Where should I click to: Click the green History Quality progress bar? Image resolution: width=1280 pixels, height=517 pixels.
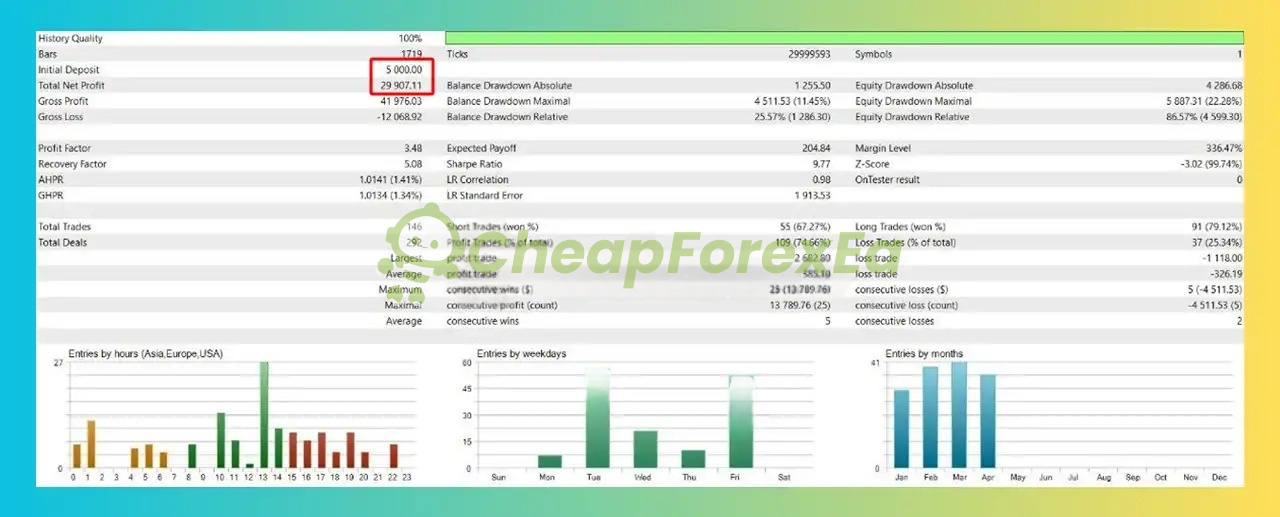844,38
